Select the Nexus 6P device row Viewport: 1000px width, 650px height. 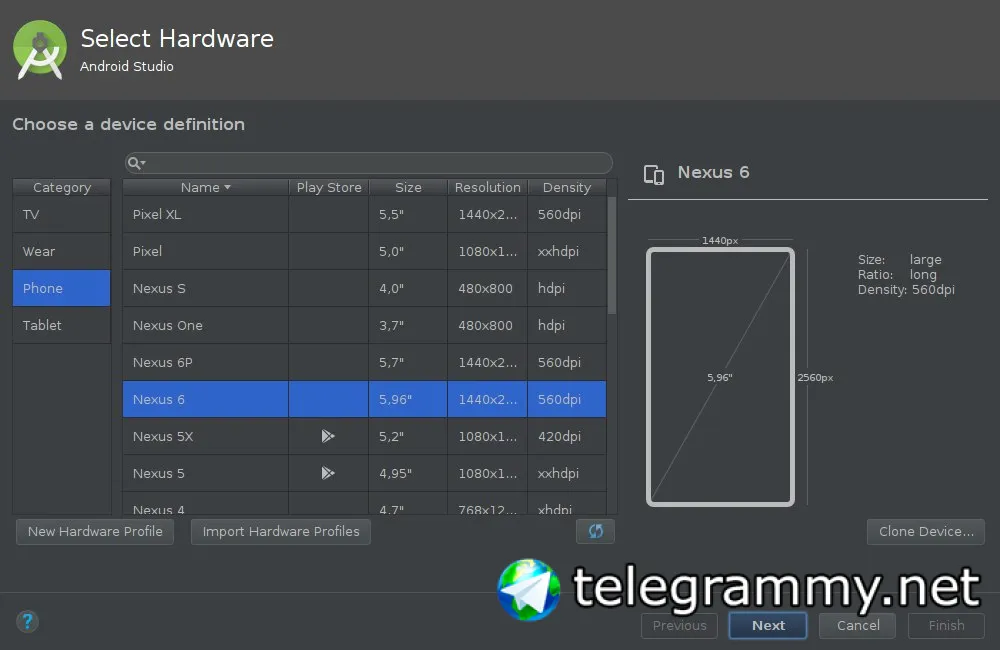[364, 362]
